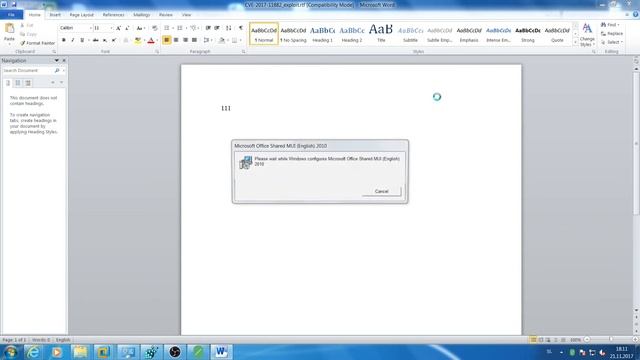The image size is (640, 360).
Task: Open the font name dropdown
Action: 90,28
